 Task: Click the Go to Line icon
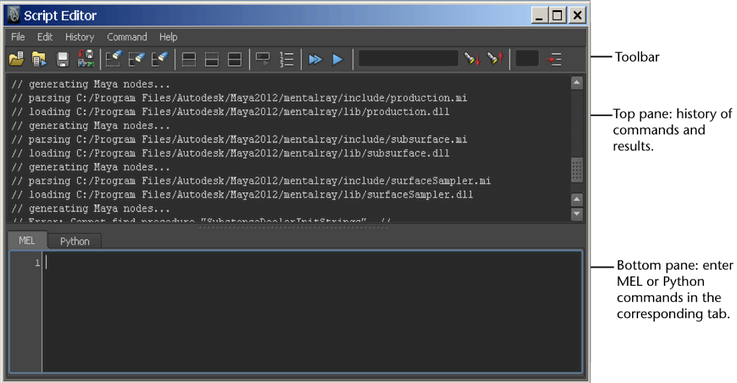[x=554, y=60]
